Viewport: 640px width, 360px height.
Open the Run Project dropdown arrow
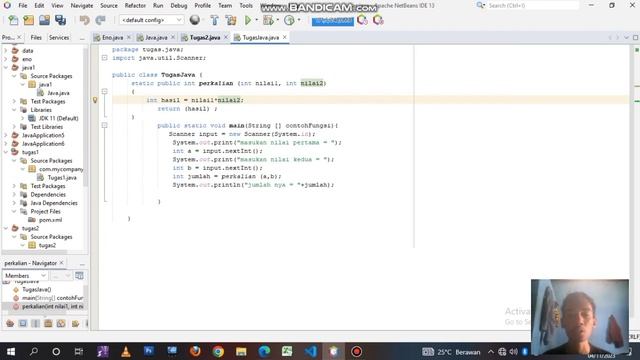(256, 20)
